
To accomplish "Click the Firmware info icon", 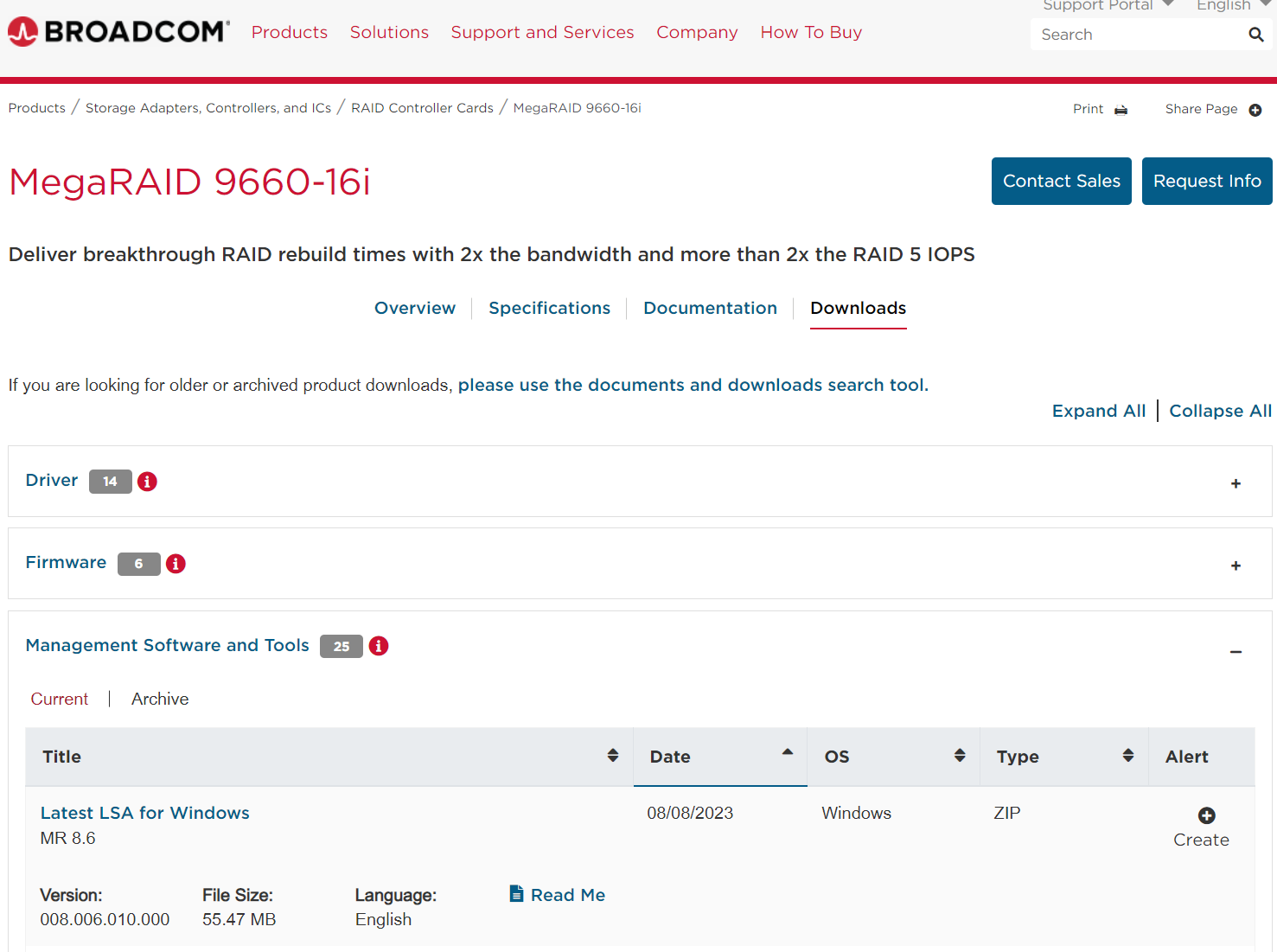I will (x=176, y=564).
